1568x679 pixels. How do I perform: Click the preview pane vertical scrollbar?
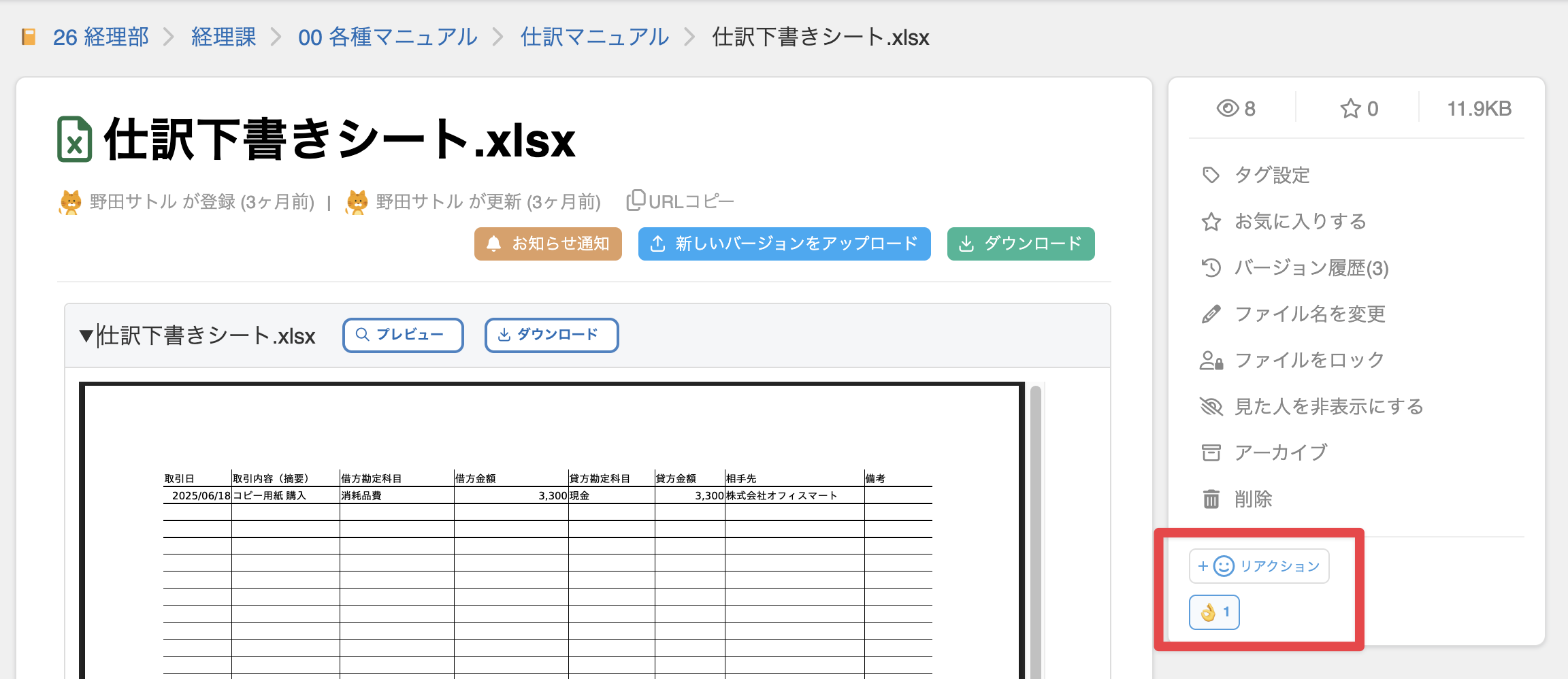(1035, 531)
